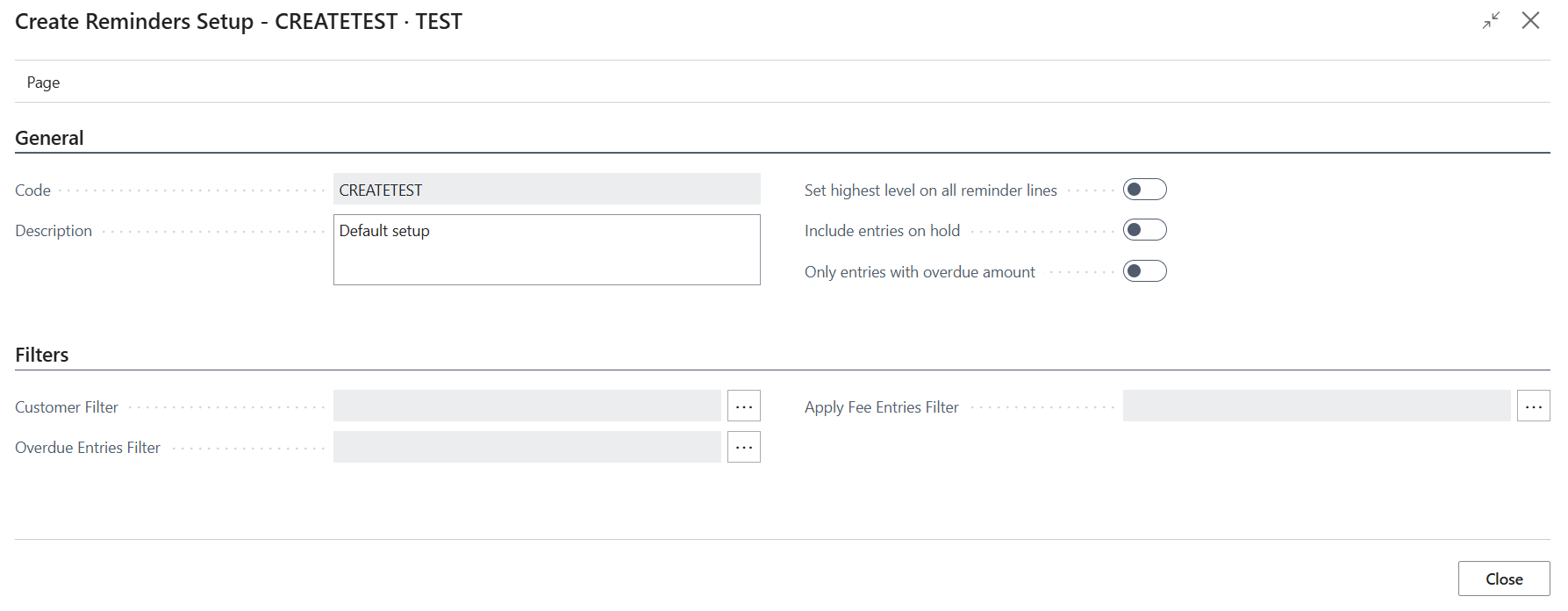Click the Customer Filter field
Image resolution: width=1568 pixels, height=611 pixels.
coord(527,406)
